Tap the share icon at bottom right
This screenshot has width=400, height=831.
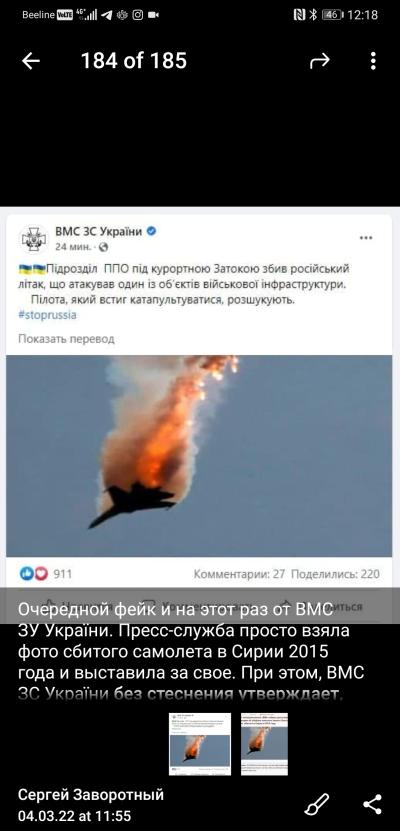[372, 805]
